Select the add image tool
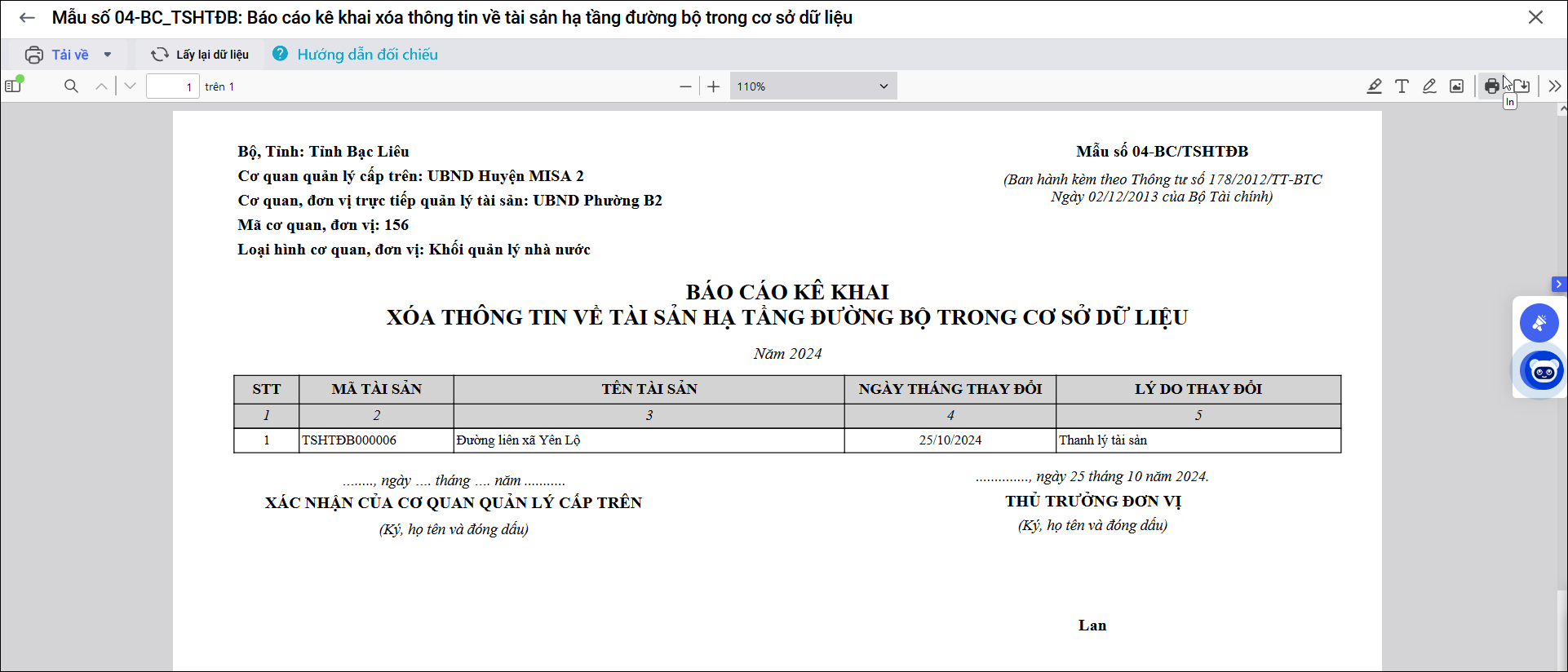 pyautogui.click(x=1456, y=86)
